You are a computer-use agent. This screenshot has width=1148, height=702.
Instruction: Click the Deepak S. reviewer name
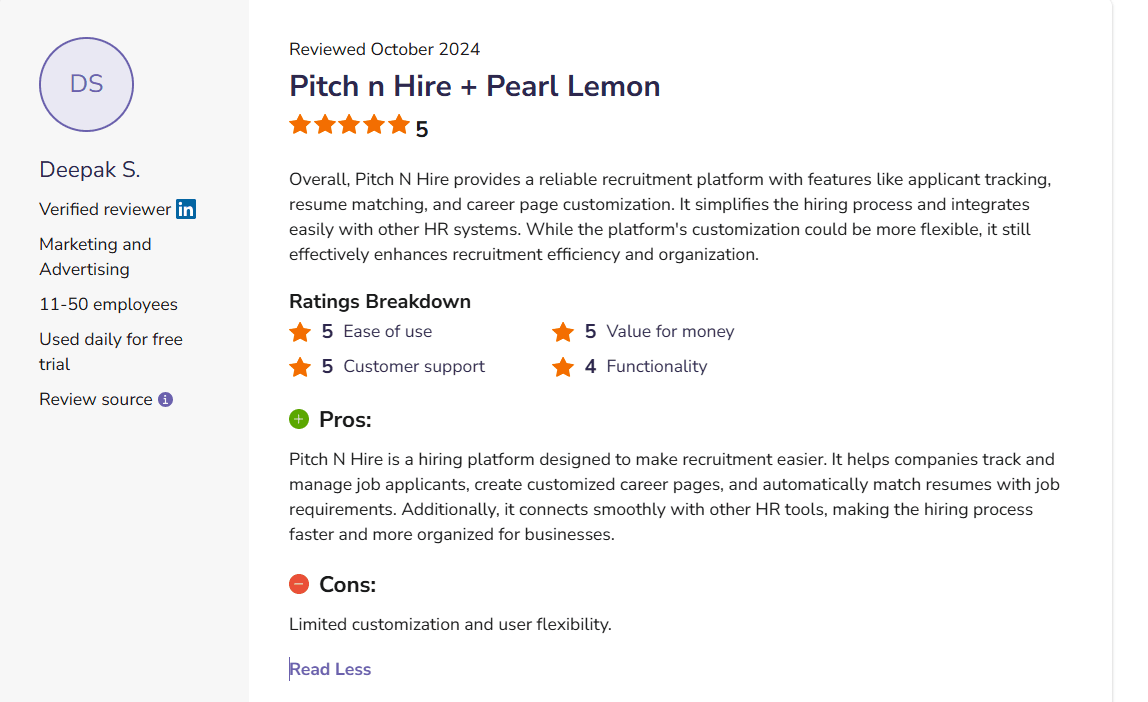(x=89, y=169)
